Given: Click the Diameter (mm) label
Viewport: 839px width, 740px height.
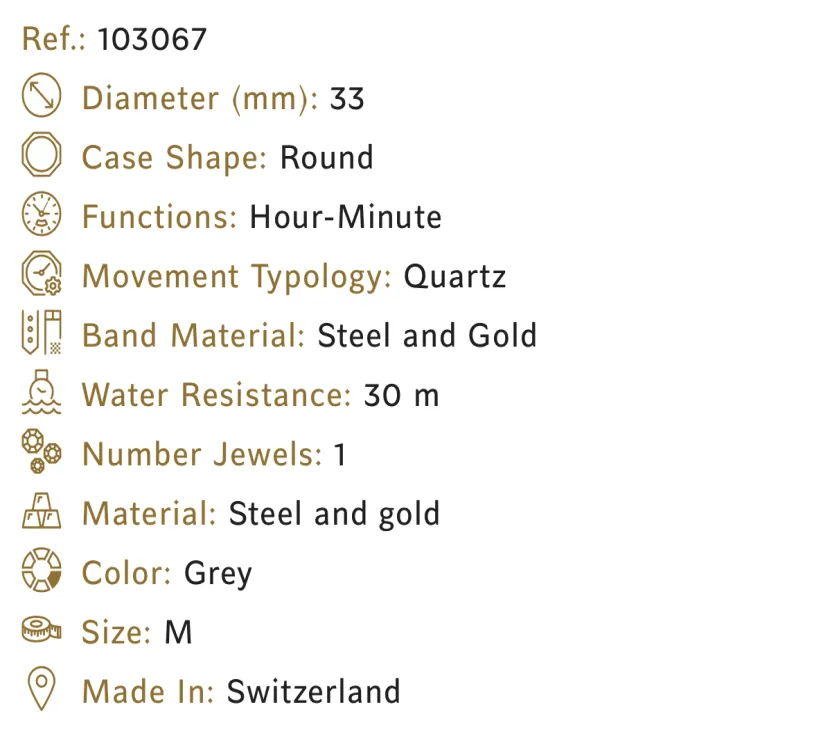Looking at the screenshot, I should [200, 99].
